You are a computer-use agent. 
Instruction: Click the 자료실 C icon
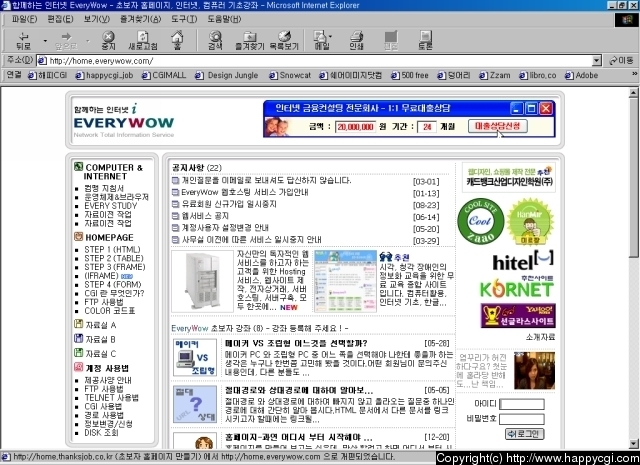(78, 353)
